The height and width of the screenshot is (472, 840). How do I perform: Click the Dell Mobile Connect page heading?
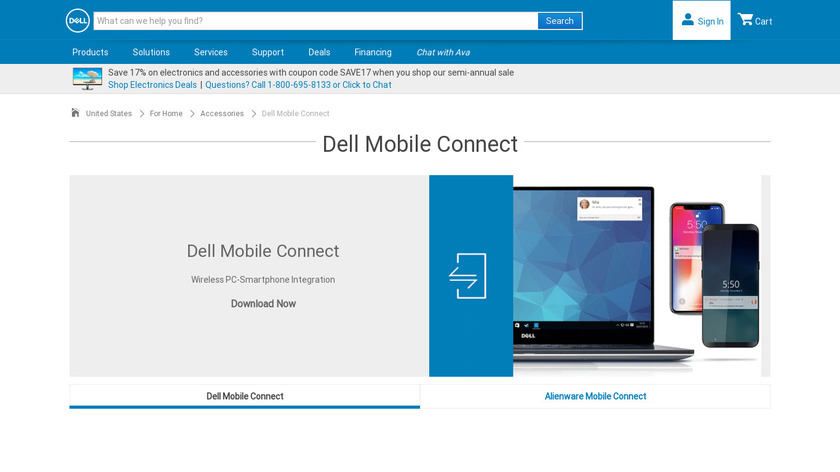point(420,144)
